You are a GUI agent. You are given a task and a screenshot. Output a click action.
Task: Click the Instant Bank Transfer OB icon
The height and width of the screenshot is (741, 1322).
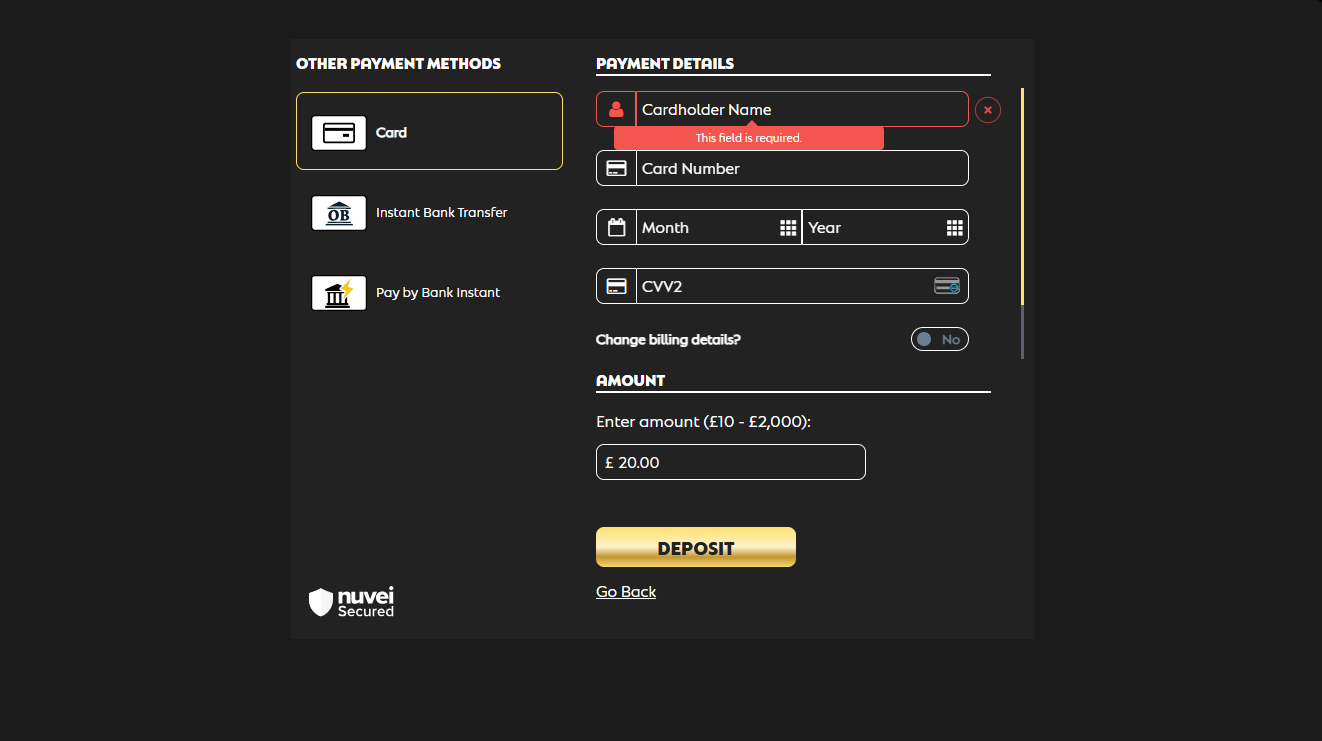(339, 213)
